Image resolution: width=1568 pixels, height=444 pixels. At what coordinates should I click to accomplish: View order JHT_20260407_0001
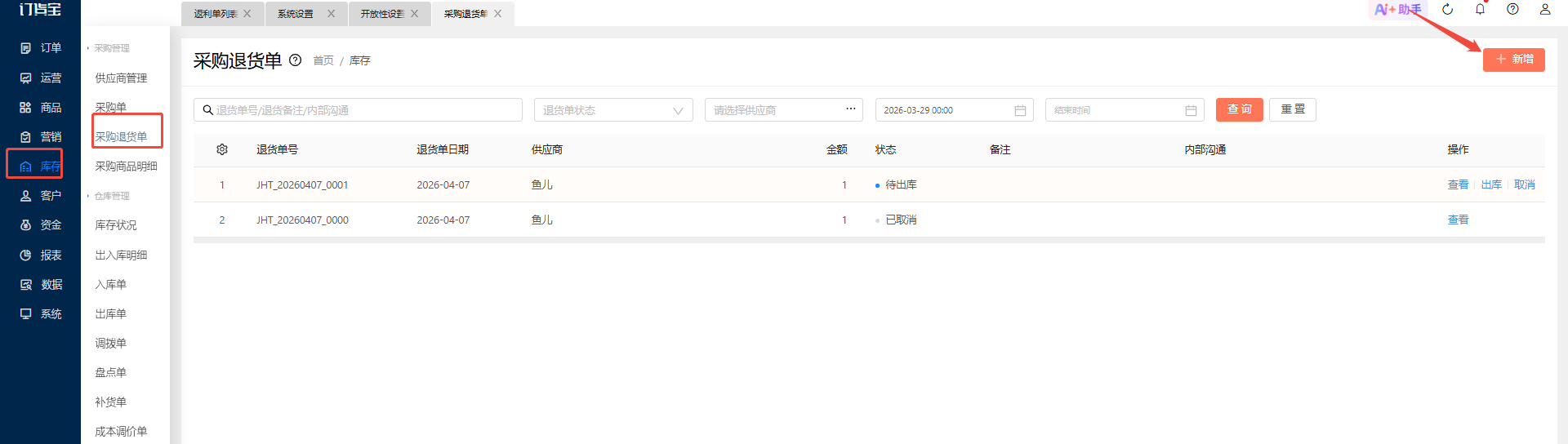click(x=1458, y=185)
